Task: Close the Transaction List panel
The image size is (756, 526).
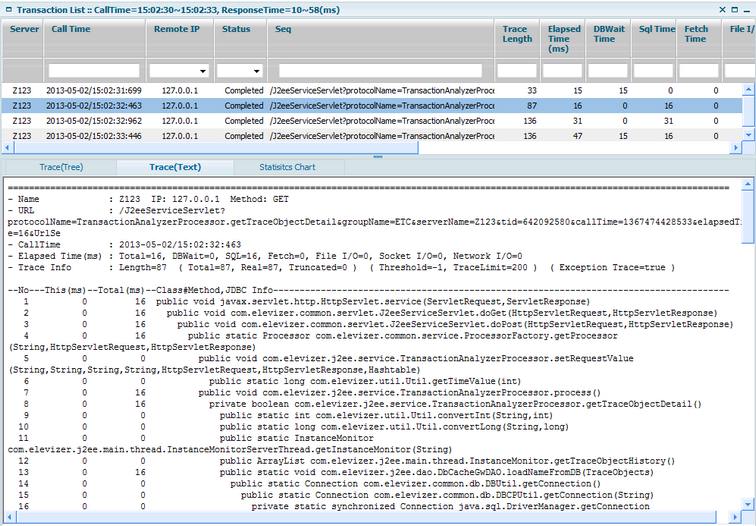Action: pyautogui.click(x=722, y=10)
